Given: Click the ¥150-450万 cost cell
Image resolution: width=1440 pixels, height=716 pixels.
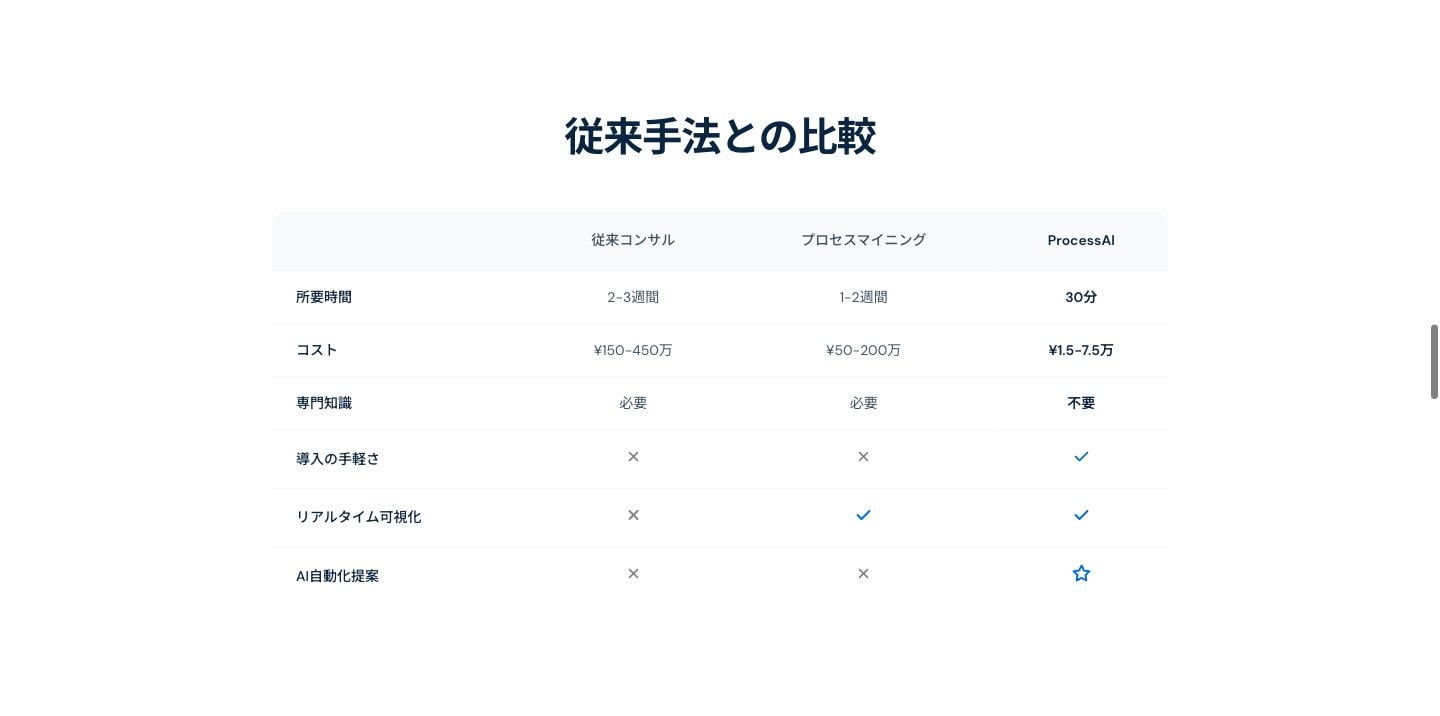Looking at the screenshot, I should tap(633, 350).
